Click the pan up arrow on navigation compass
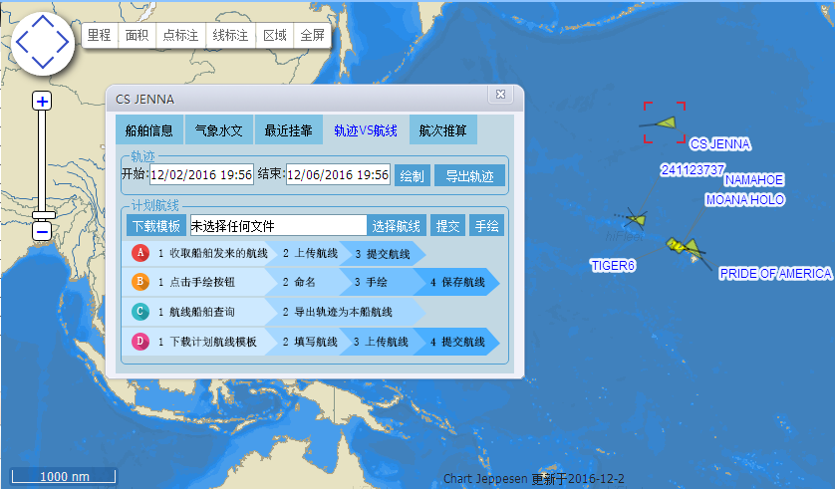Viewport: 835px width, 489px height. pos(43,22)
